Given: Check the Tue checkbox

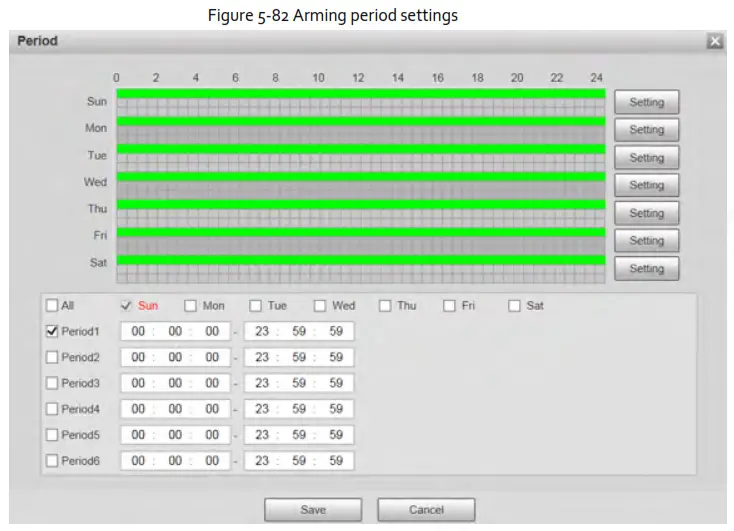Looking at the screenshot, I should (256, 306).
